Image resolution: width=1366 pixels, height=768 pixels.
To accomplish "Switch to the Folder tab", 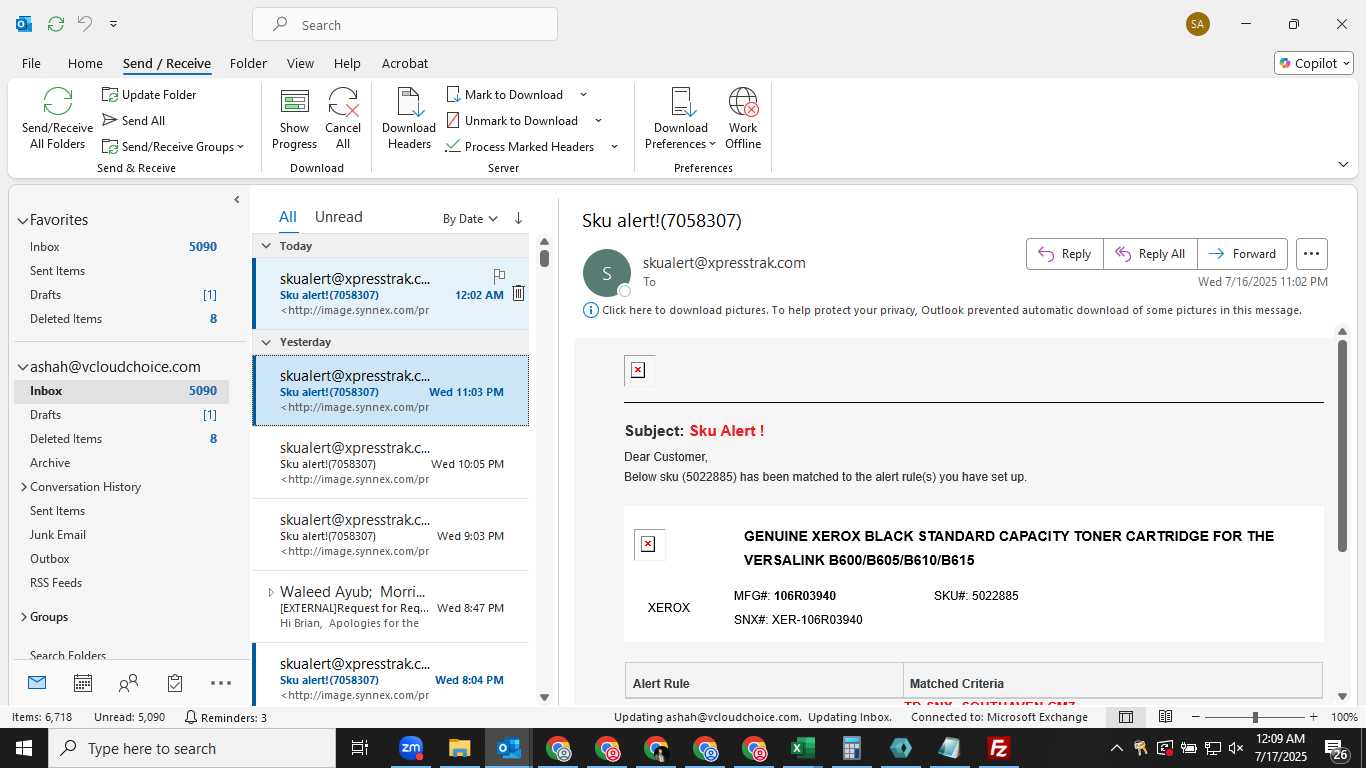I will tap(248, 63).
